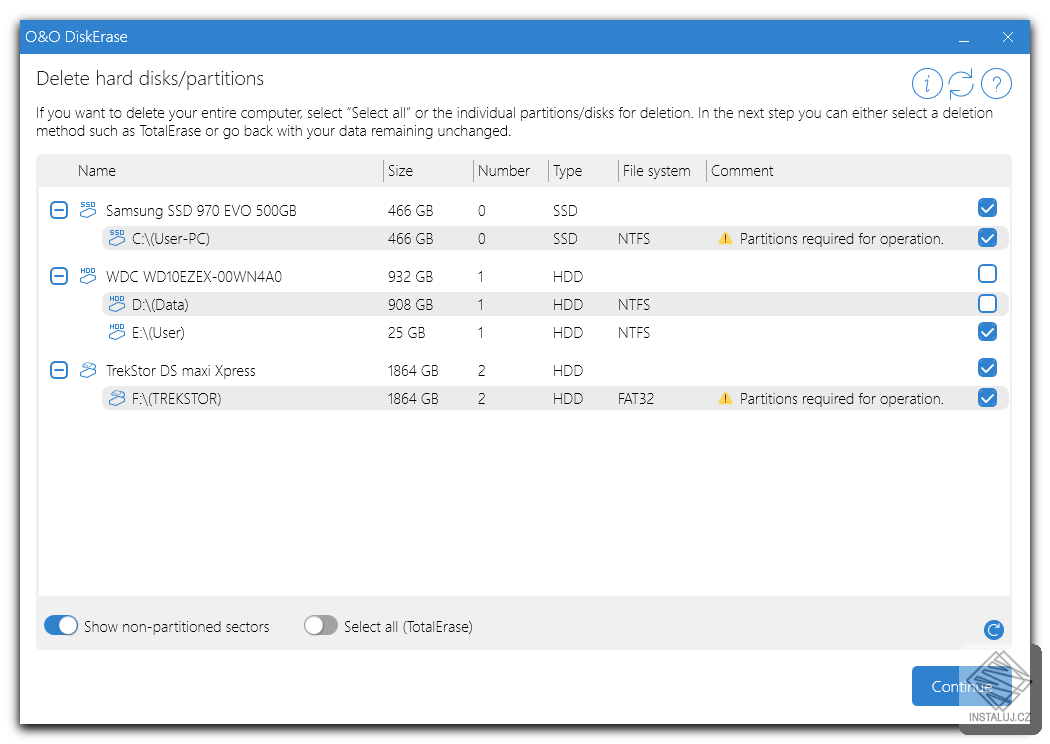Sort by the Size column header
The width and height of the screenshot is (1050, 744).
coord(400,171)
